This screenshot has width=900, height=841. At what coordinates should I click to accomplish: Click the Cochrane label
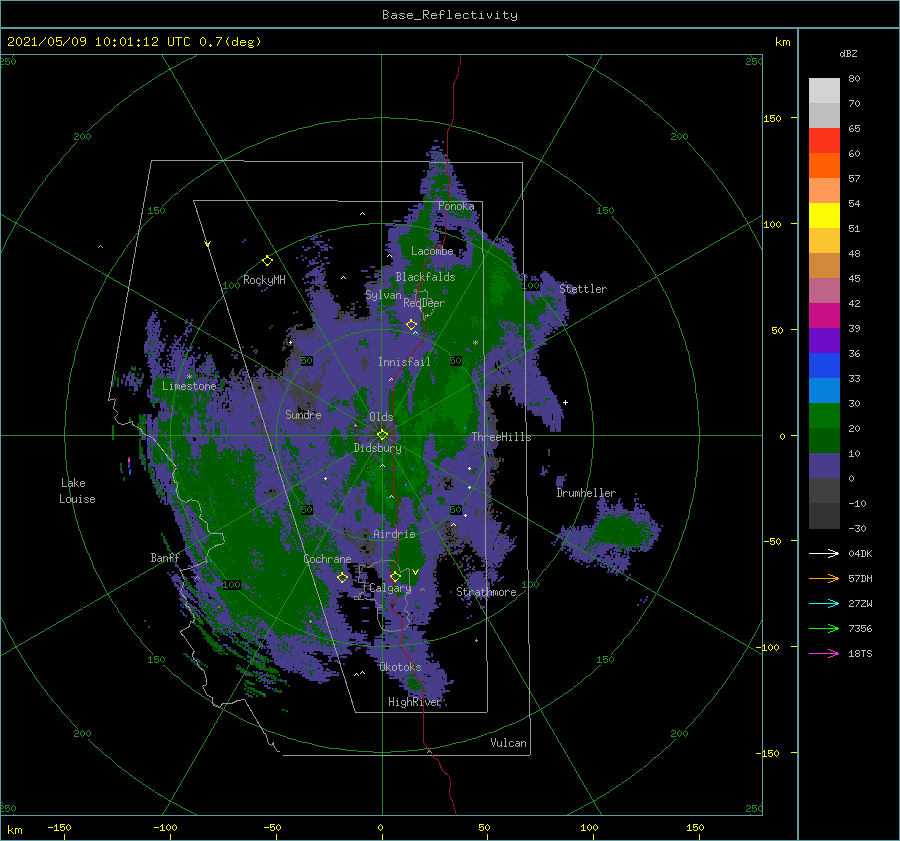327,559
